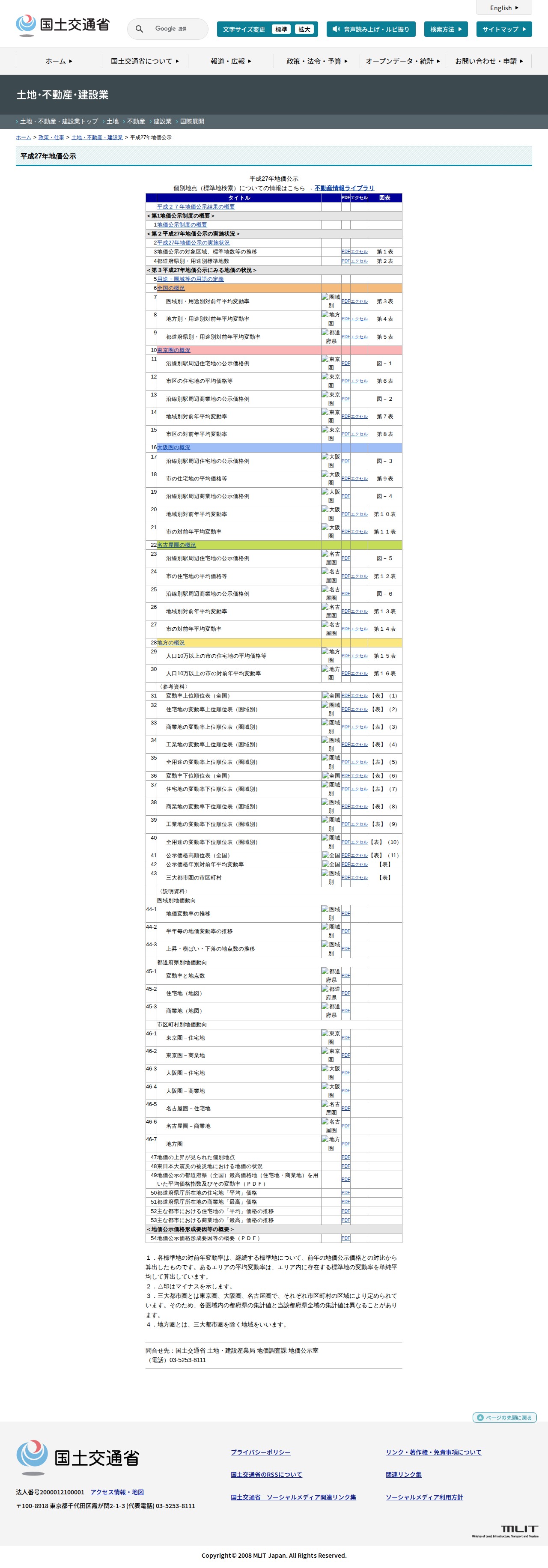Image resolution: width=548 pixels, height=1568 pixels.
Task: Open the 不動産情報ライブラリ link
Action: pos(344,188)
